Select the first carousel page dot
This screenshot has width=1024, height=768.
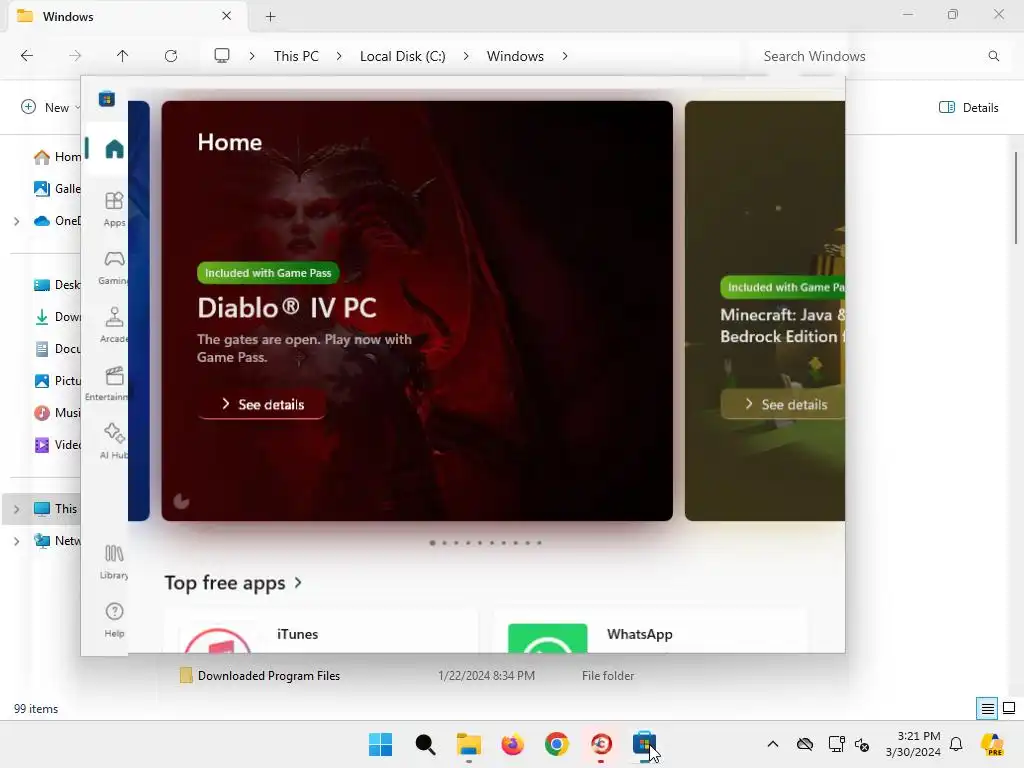432,543
